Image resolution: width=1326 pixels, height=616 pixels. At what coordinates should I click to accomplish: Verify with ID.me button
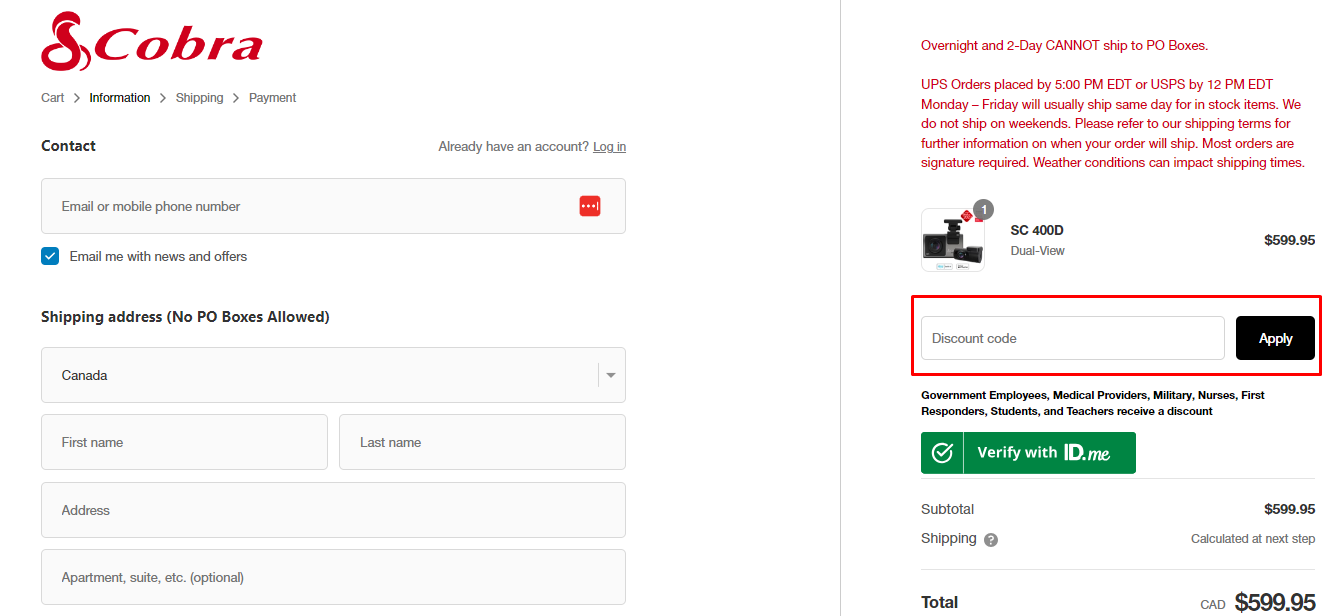pyautogui.click(x=1028, y=453)
